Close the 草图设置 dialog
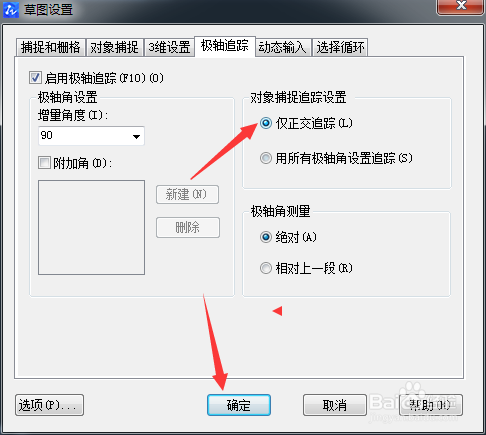The image size is (486, 435). (460, 7)
